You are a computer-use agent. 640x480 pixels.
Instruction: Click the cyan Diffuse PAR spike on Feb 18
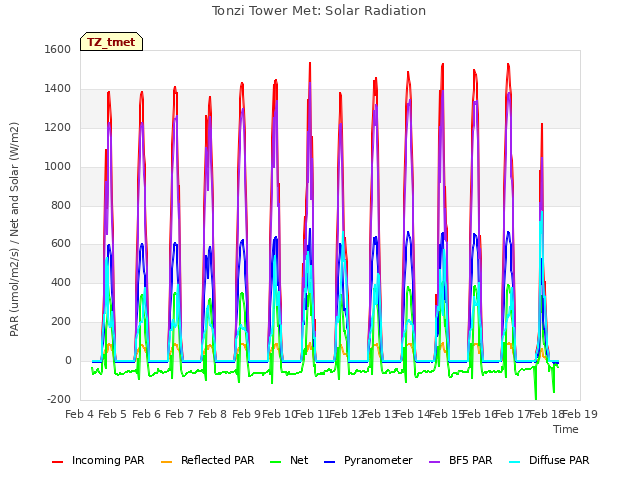point(542,212)
